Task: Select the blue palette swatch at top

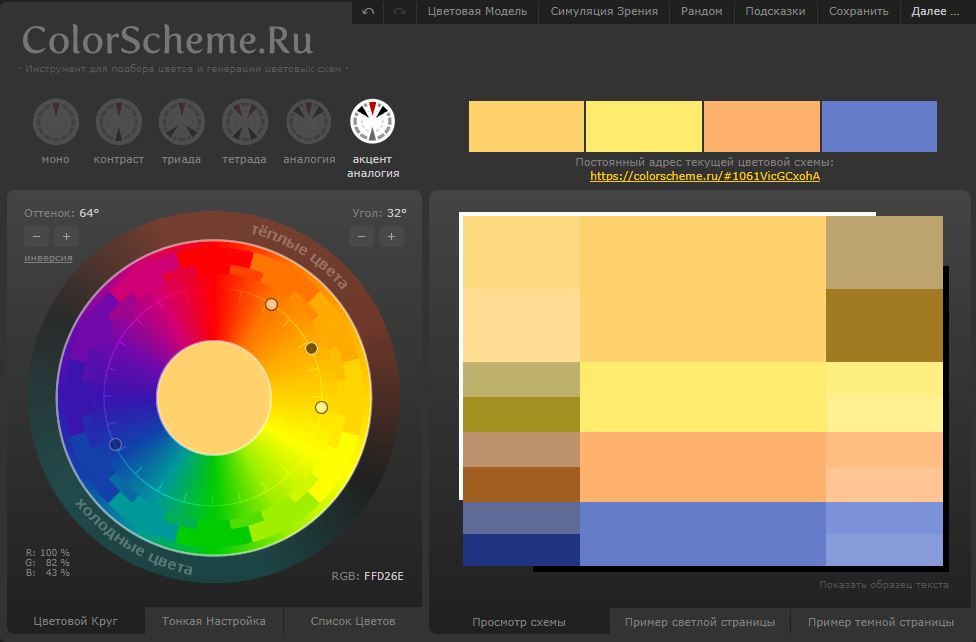Action: coord(879,126)
